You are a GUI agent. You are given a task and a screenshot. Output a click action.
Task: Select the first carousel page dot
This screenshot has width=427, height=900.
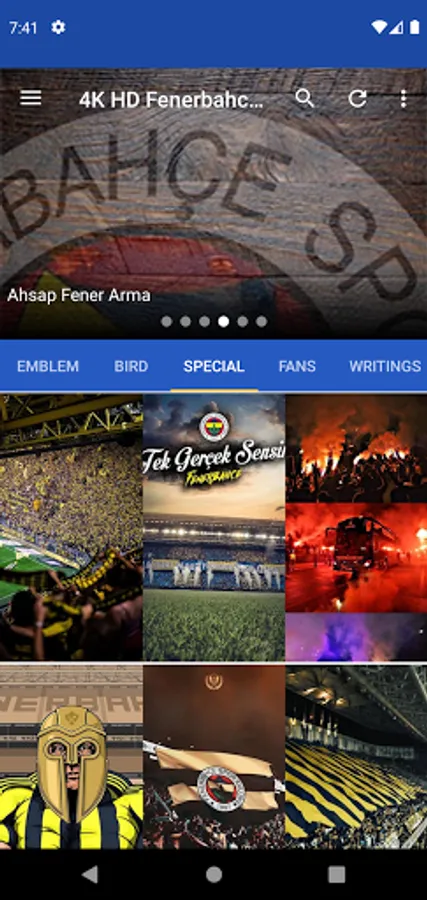(x=166, y=321)
